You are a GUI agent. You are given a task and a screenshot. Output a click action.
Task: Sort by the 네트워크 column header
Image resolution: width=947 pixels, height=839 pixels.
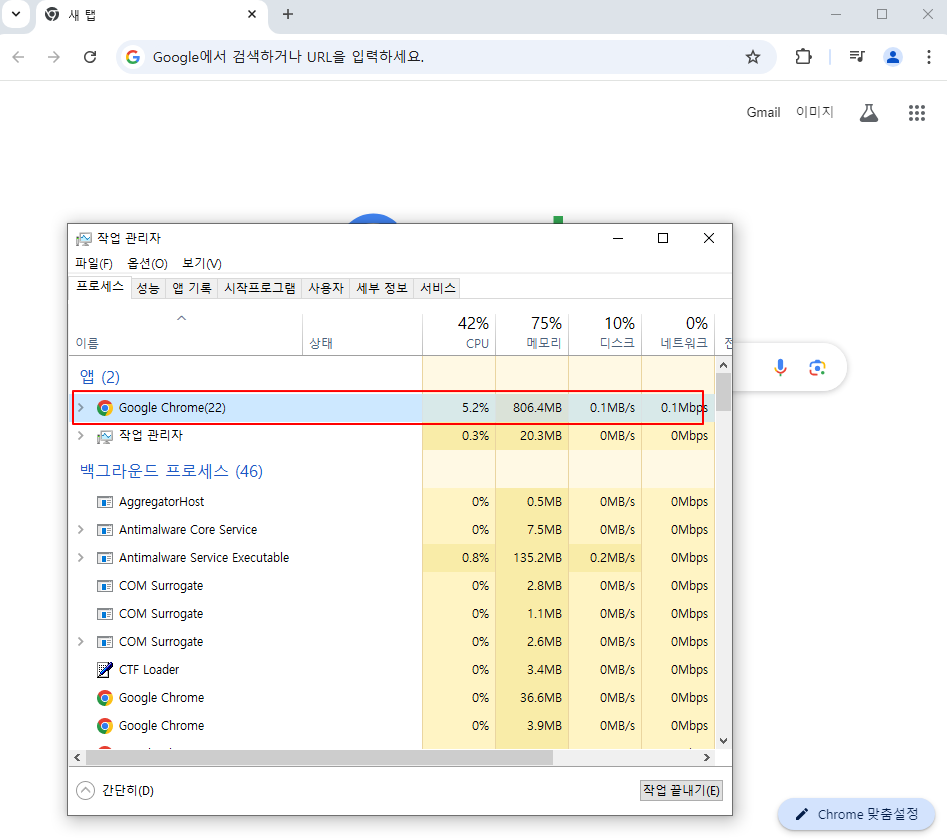pyautogui.click(x=678, y=334)
